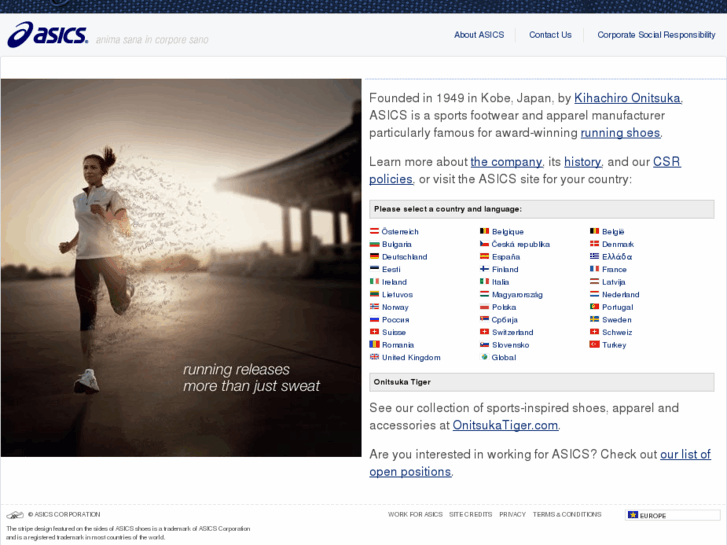
Task: Click the Ireland flag icon
Action: (374, 281)
